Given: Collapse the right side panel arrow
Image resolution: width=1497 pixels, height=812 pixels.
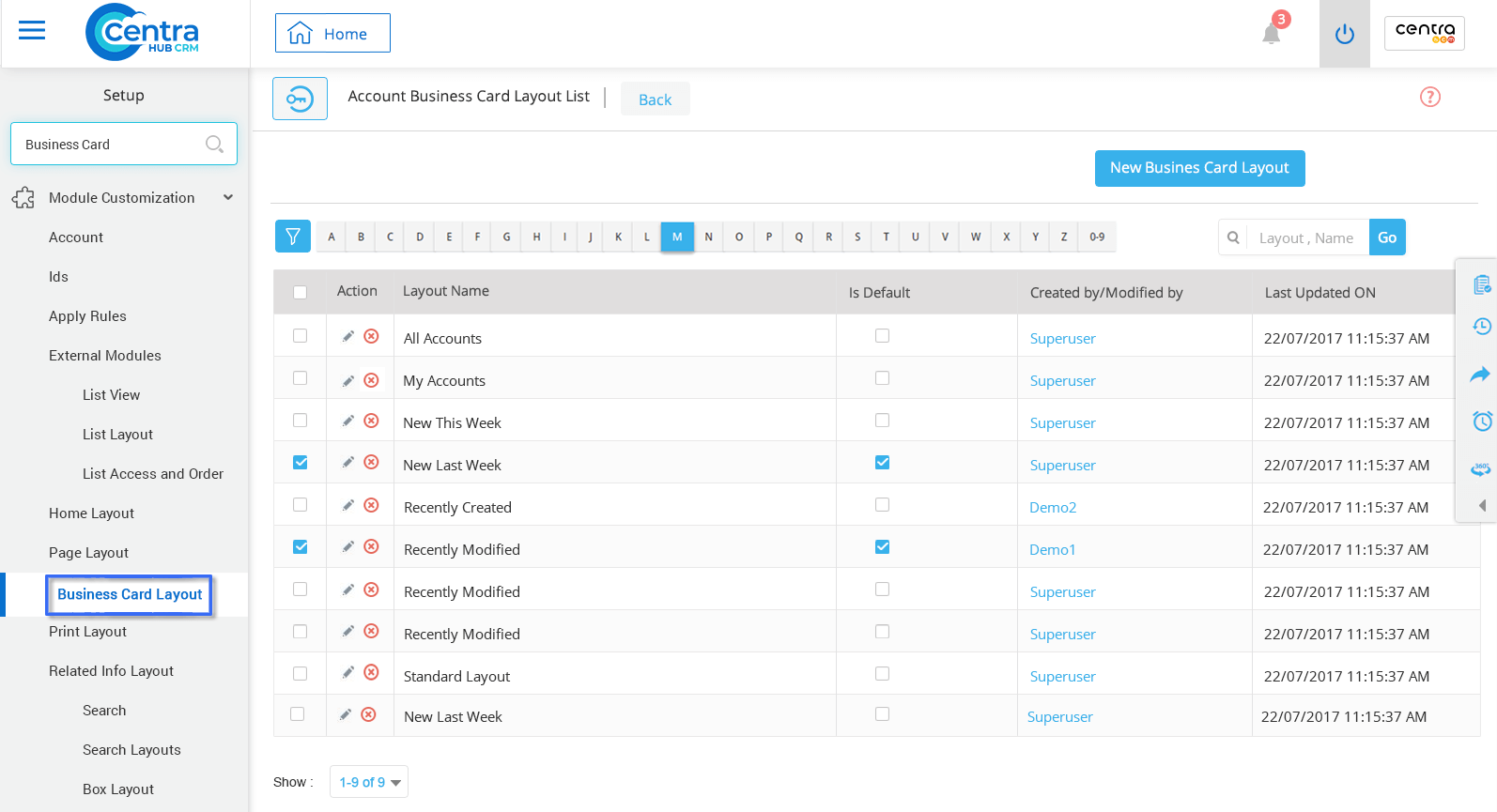Looking at the screenshot, I should pyautogui.click(x=1482, y=505).
